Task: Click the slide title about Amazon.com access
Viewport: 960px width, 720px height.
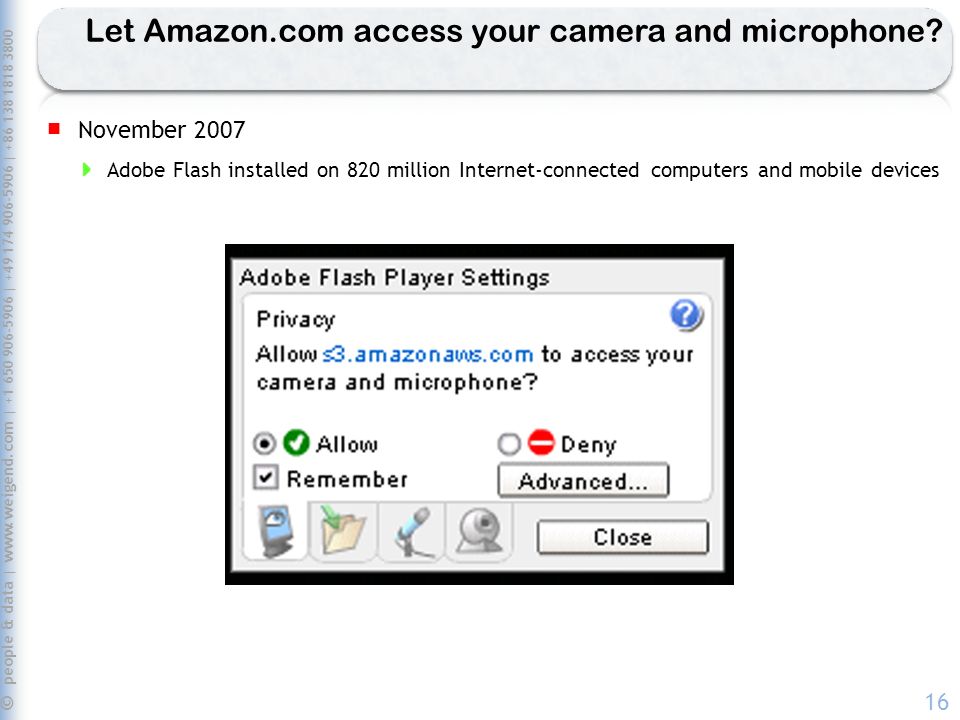Action: tap(514, 31)
